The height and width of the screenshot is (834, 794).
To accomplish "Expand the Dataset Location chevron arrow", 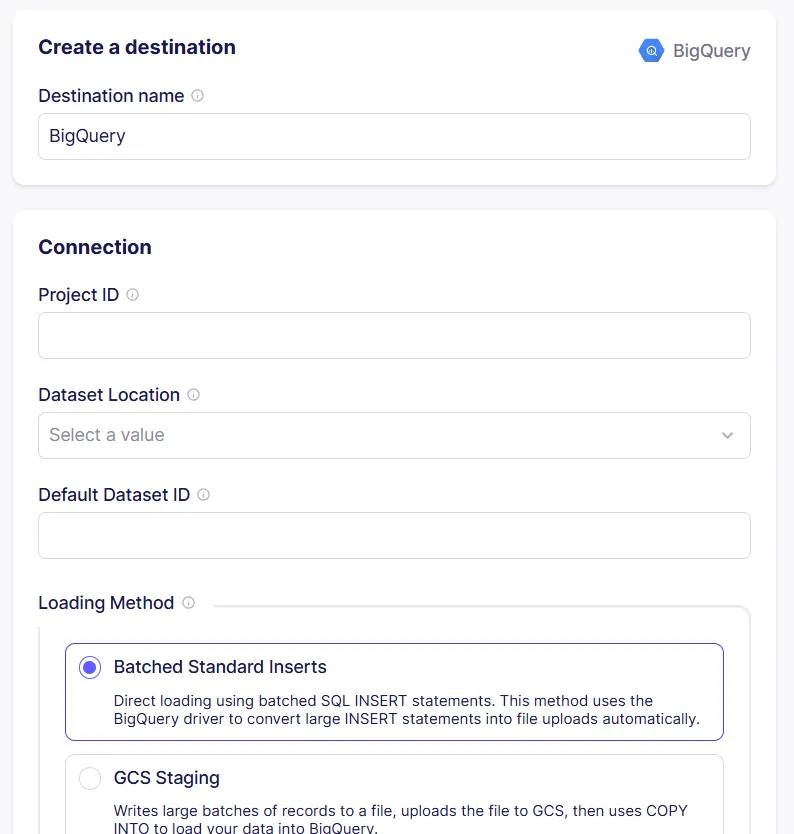I will pos(727,435).
